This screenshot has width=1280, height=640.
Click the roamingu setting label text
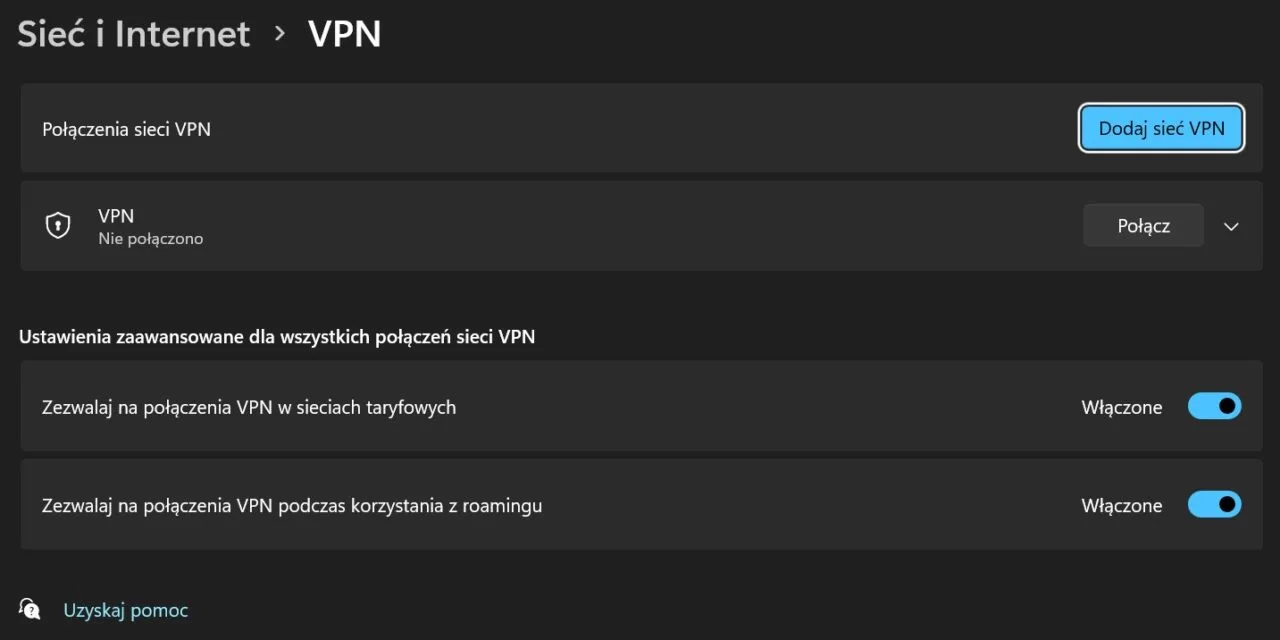292,505
